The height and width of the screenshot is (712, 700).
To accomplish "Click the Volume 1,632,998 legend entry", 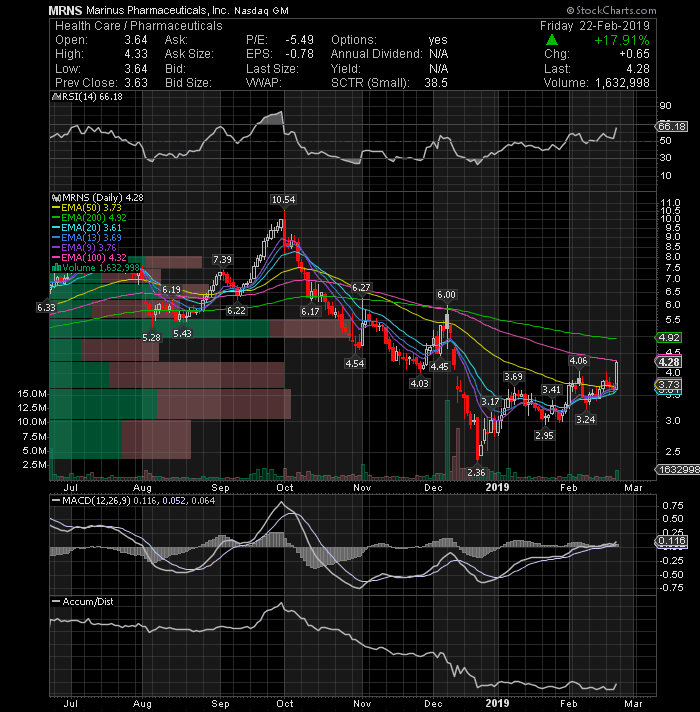I will (x=101, y=267).
